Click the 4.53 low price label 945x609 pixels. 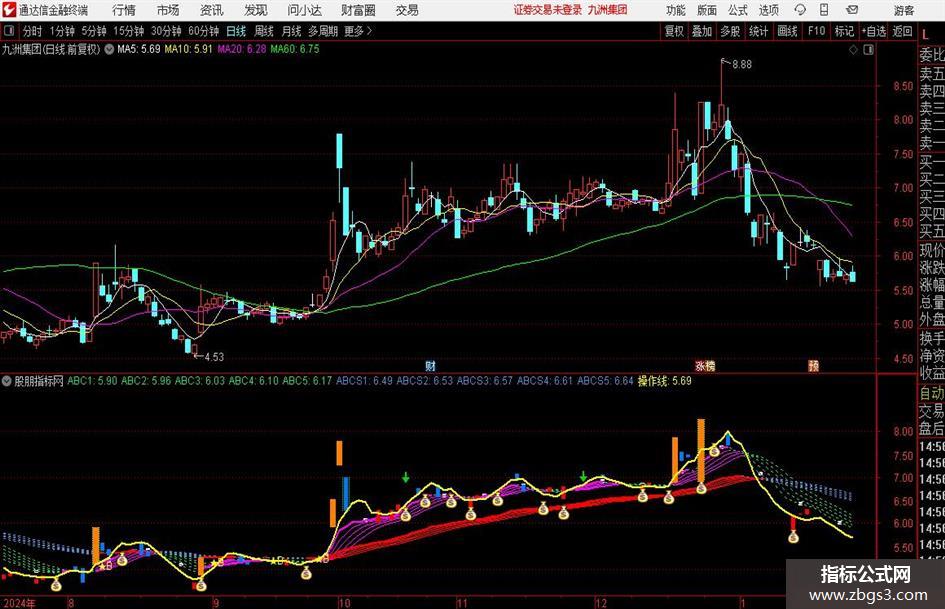tap(214, 357)
